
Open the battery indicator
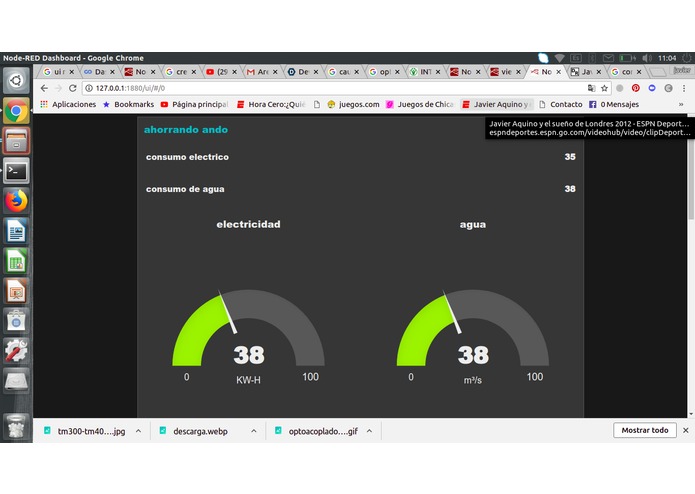627,58
